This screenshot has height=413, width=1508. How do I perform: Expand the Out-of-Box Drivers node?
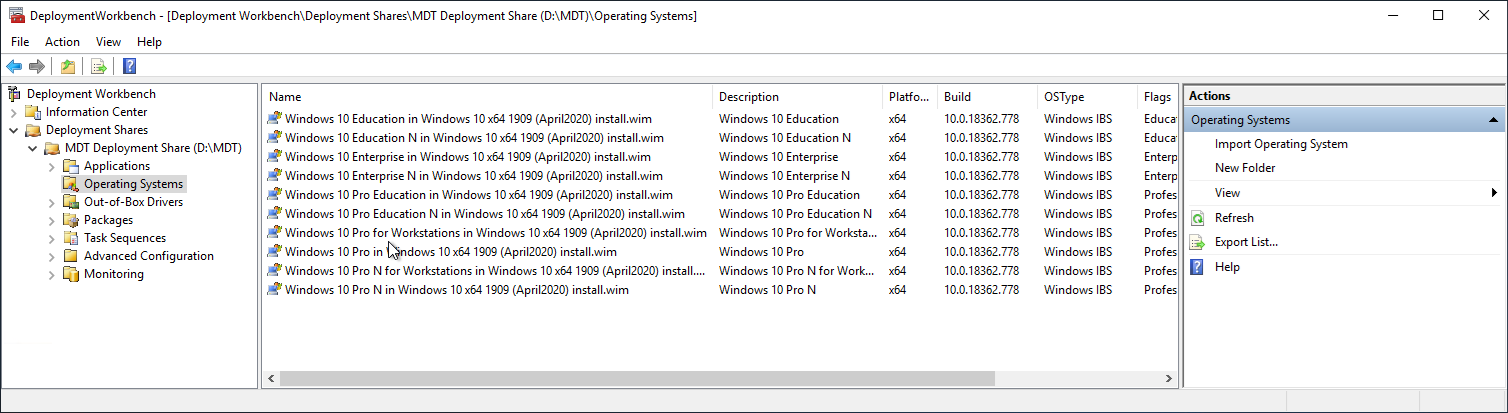[52, 202]
